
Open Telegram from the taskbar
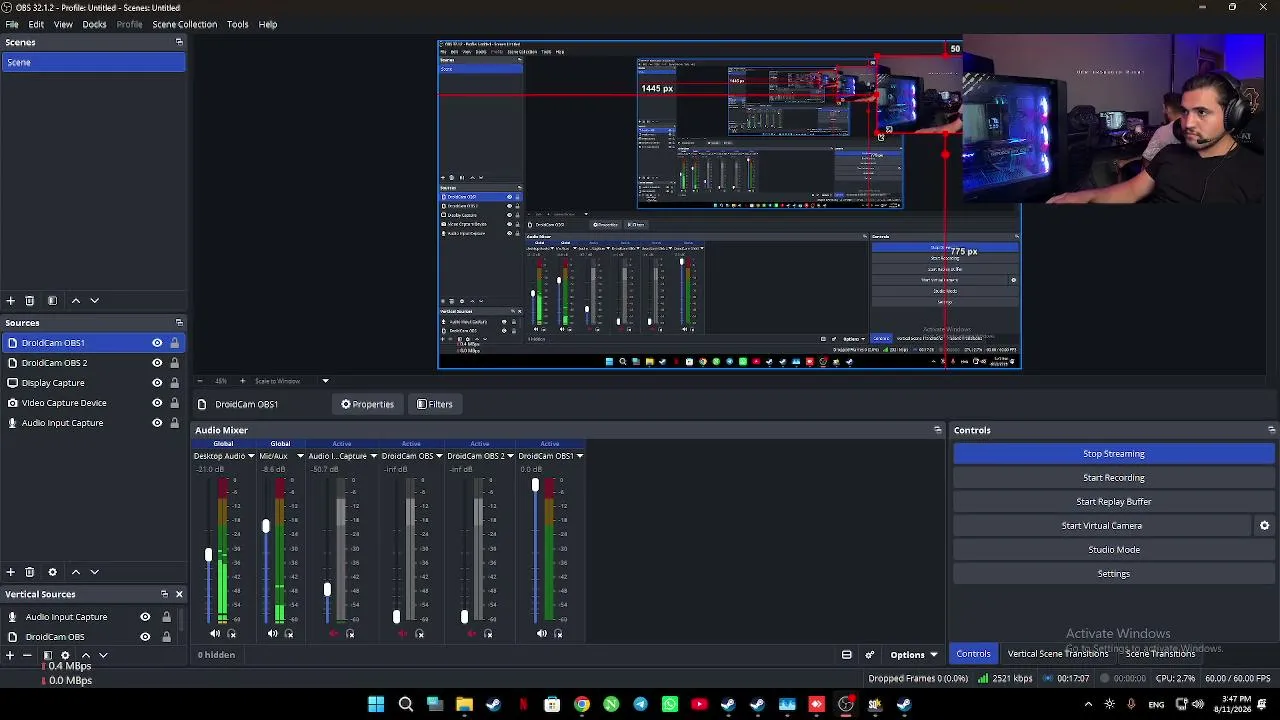pyautogui.click(x=640, y=704)
